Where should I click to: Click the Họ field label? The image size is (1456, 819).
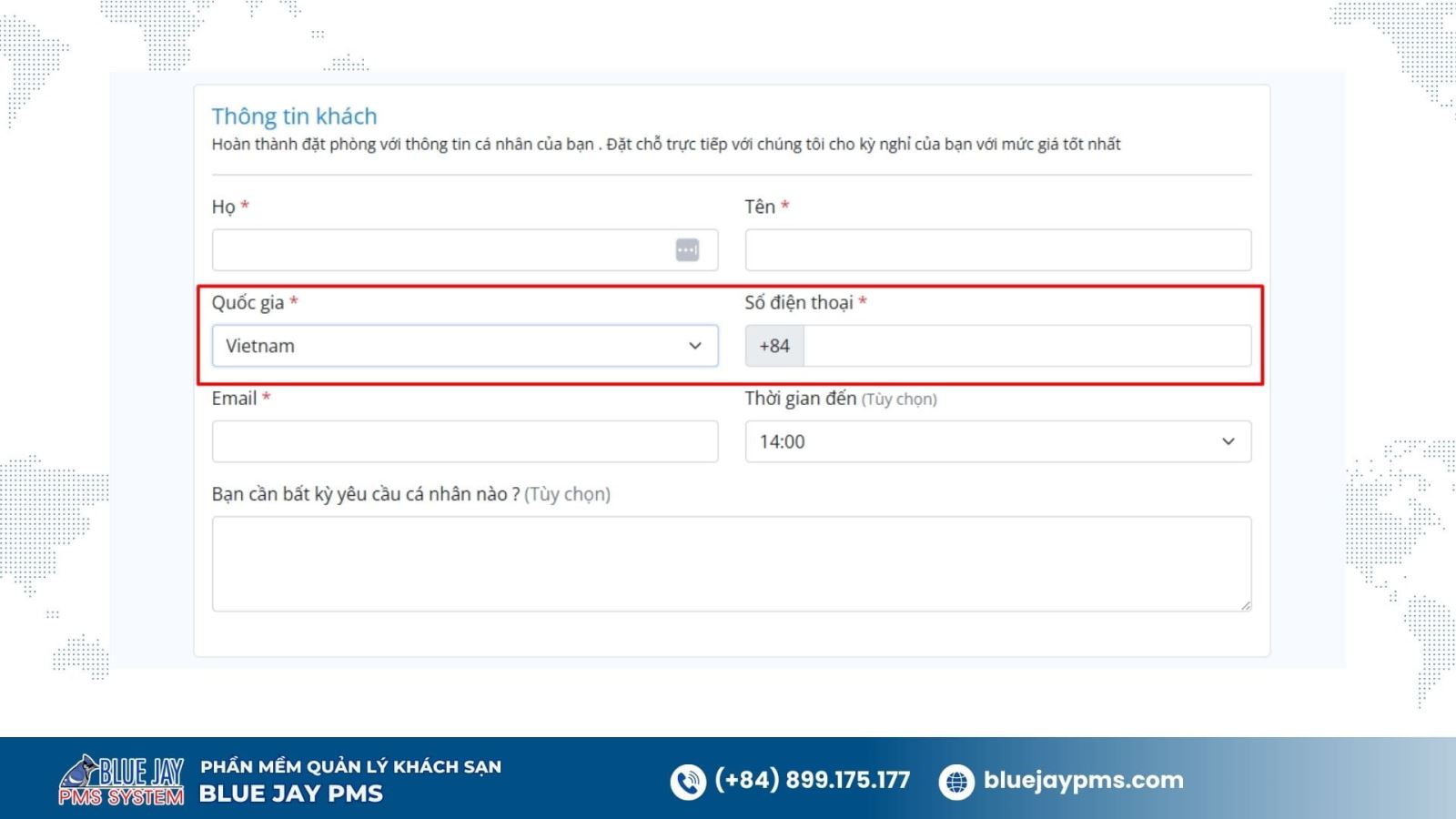coord(223,207)
